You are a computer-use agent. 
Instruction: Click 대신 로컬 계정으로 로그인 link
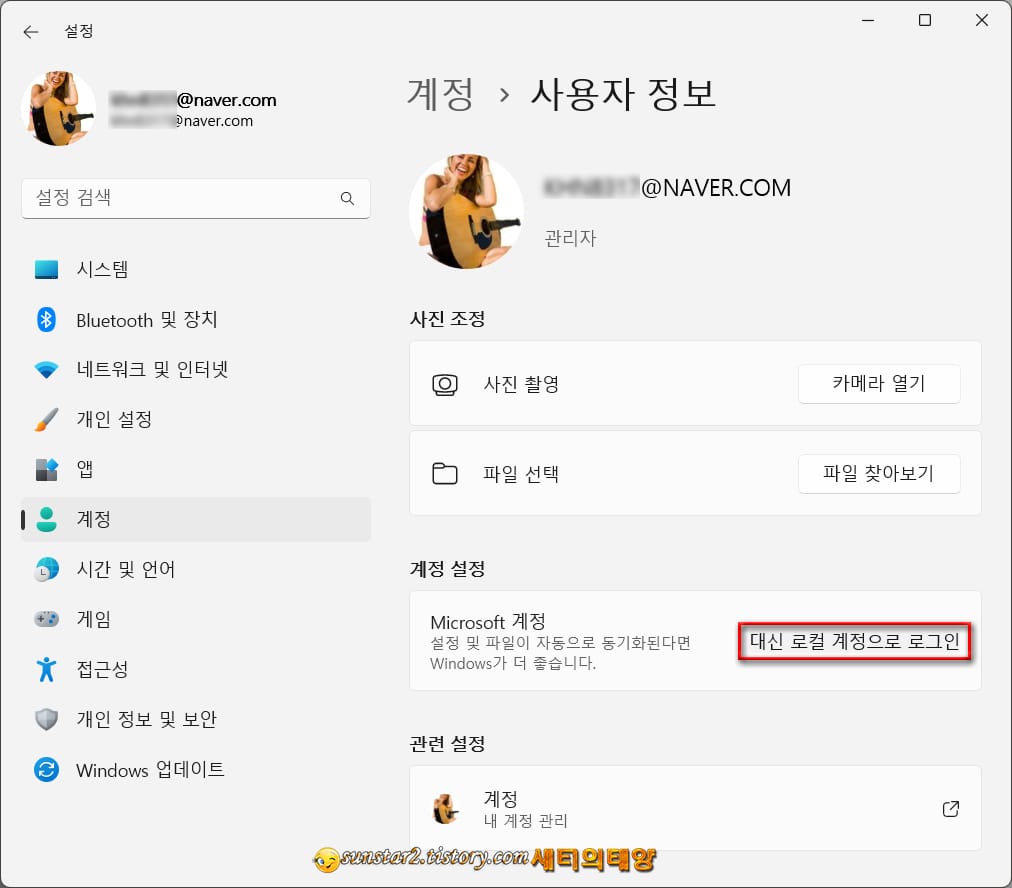[x=855, y=641]
